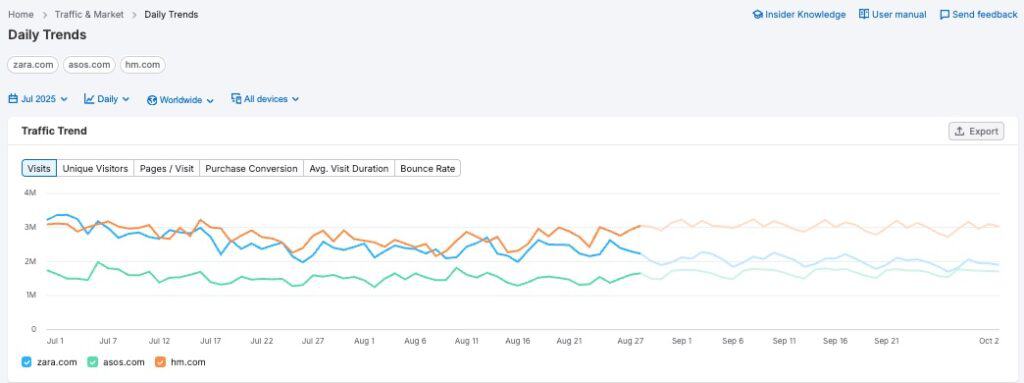Click the Sep 11 x-axis label
The width and height of the screenshot is (1024, 383).
[x=784, y=341]
